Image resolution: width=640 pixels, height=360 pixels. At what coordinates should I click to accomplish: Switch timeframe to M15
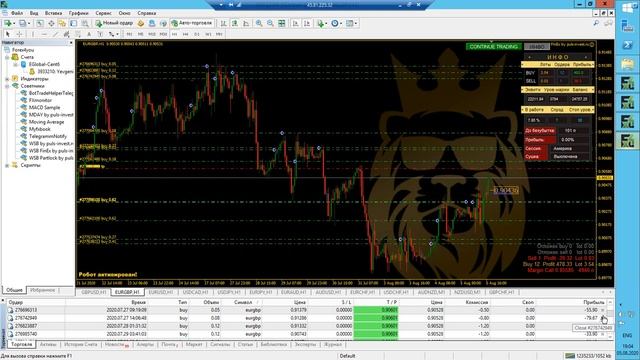click(152, 34)
